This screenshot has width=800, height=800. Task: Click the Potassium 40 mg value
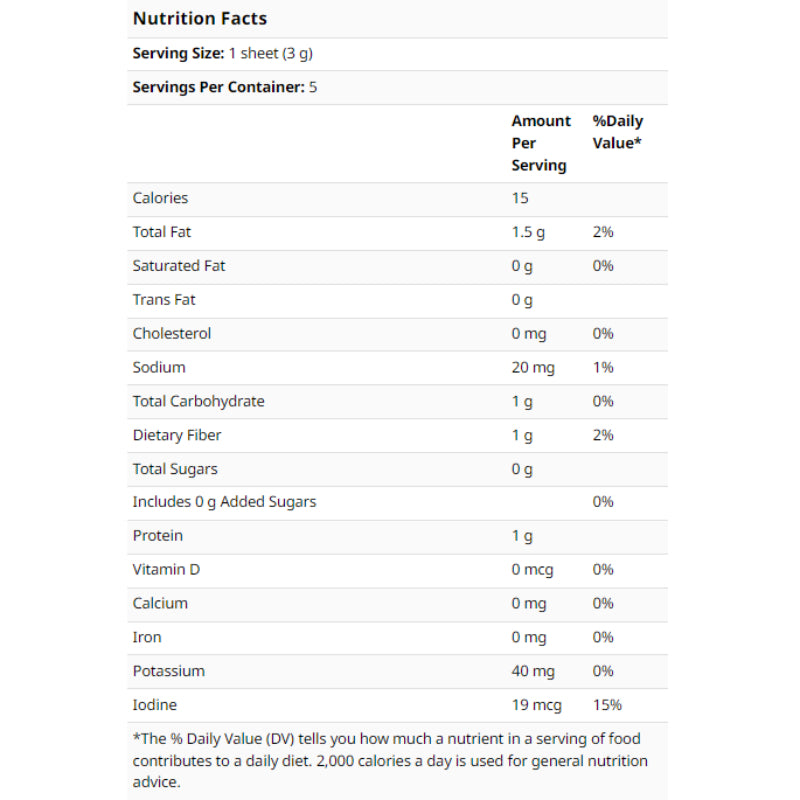[533, 671]
